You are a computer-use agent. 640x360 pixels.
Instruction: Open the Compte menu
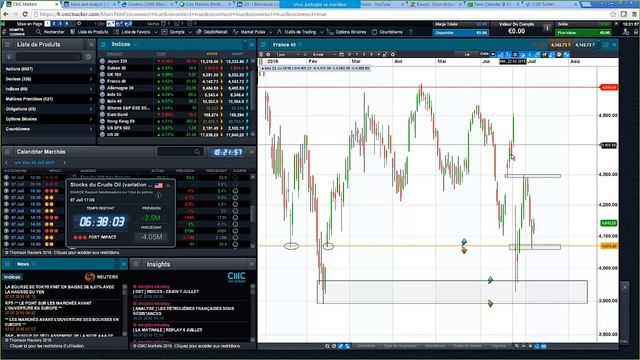176,32
